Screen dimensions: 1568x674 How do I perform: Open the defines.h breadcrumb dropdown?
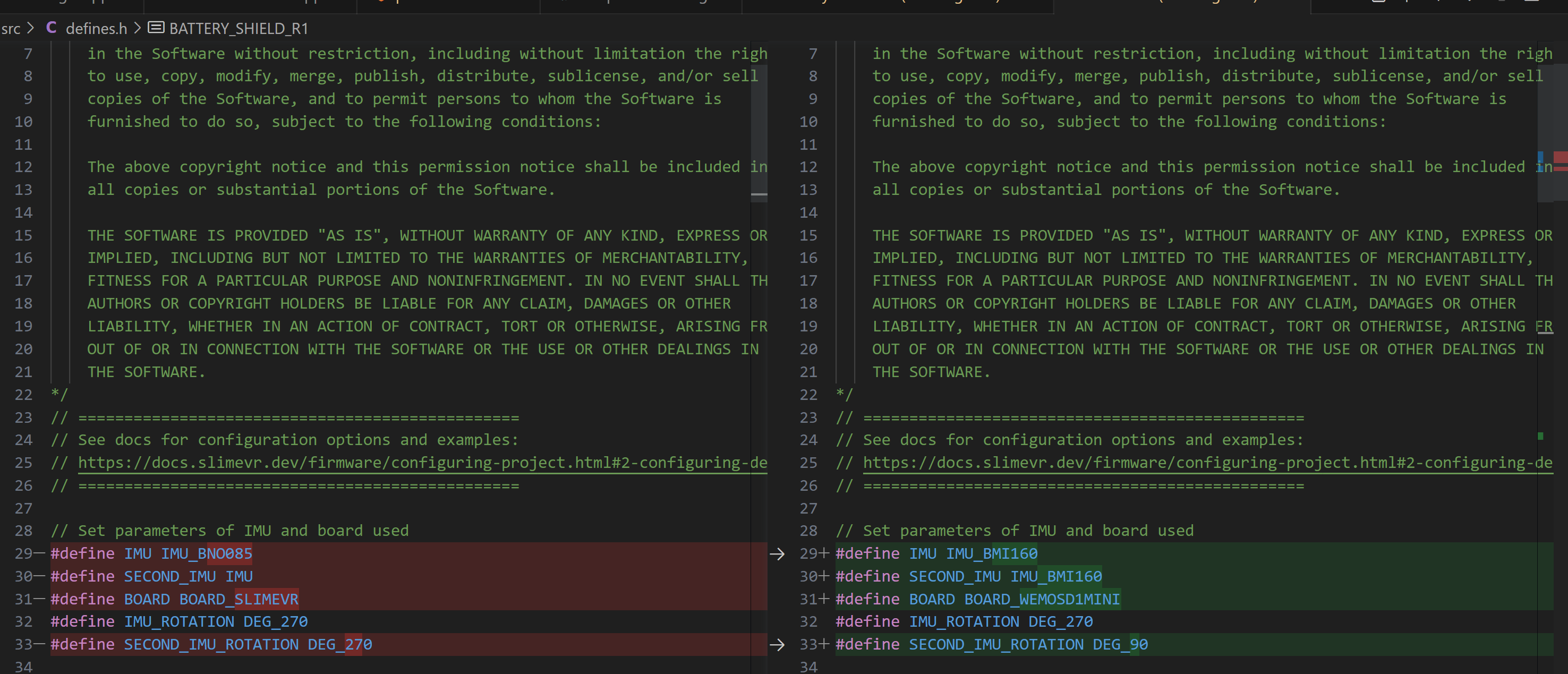(x=96, y=29)
